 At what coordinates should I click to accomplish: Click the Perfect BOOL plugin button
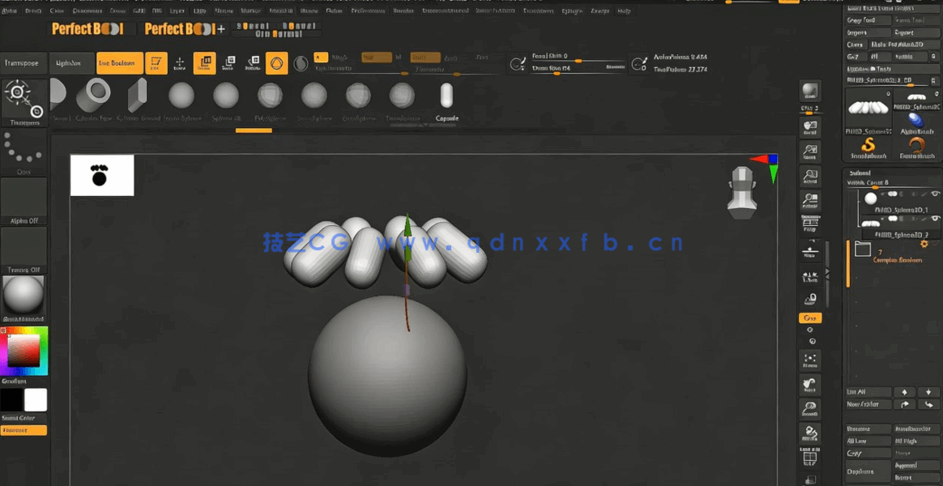92,28
